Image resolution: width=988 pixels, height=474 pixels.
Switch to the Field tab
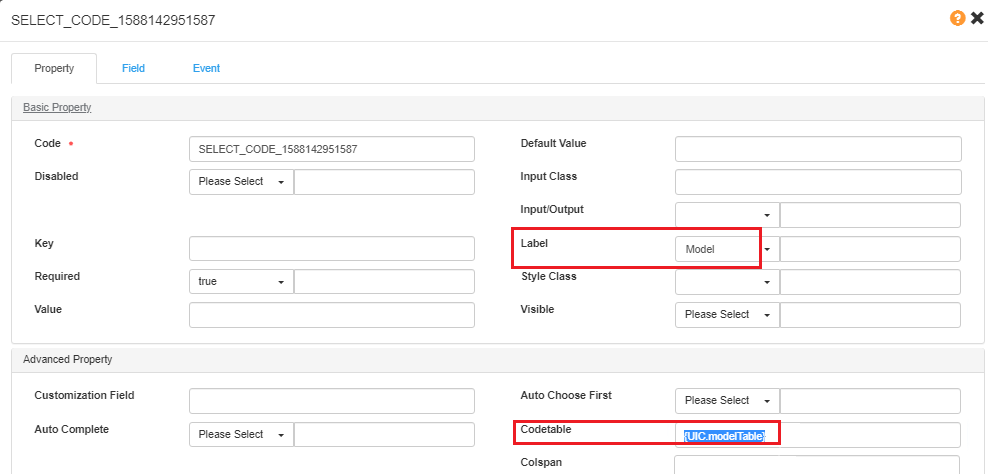click(133, 68)
